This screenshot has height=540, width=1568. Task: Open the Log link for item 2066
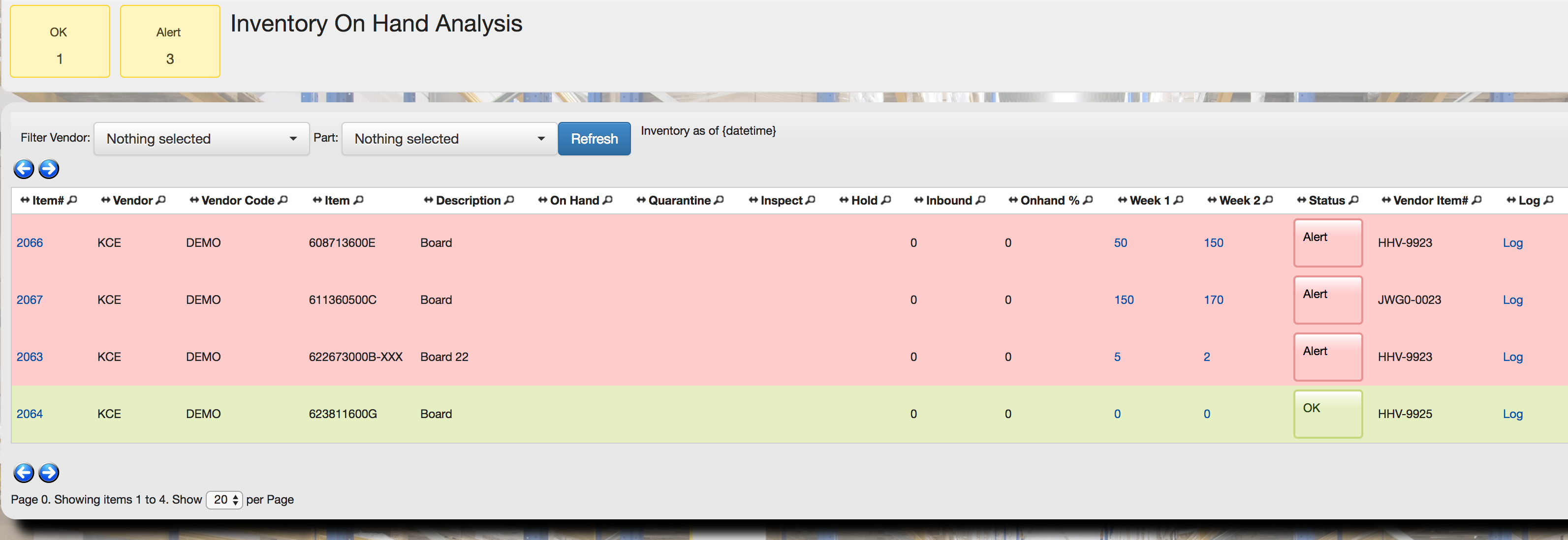(x=1512, y=242)
